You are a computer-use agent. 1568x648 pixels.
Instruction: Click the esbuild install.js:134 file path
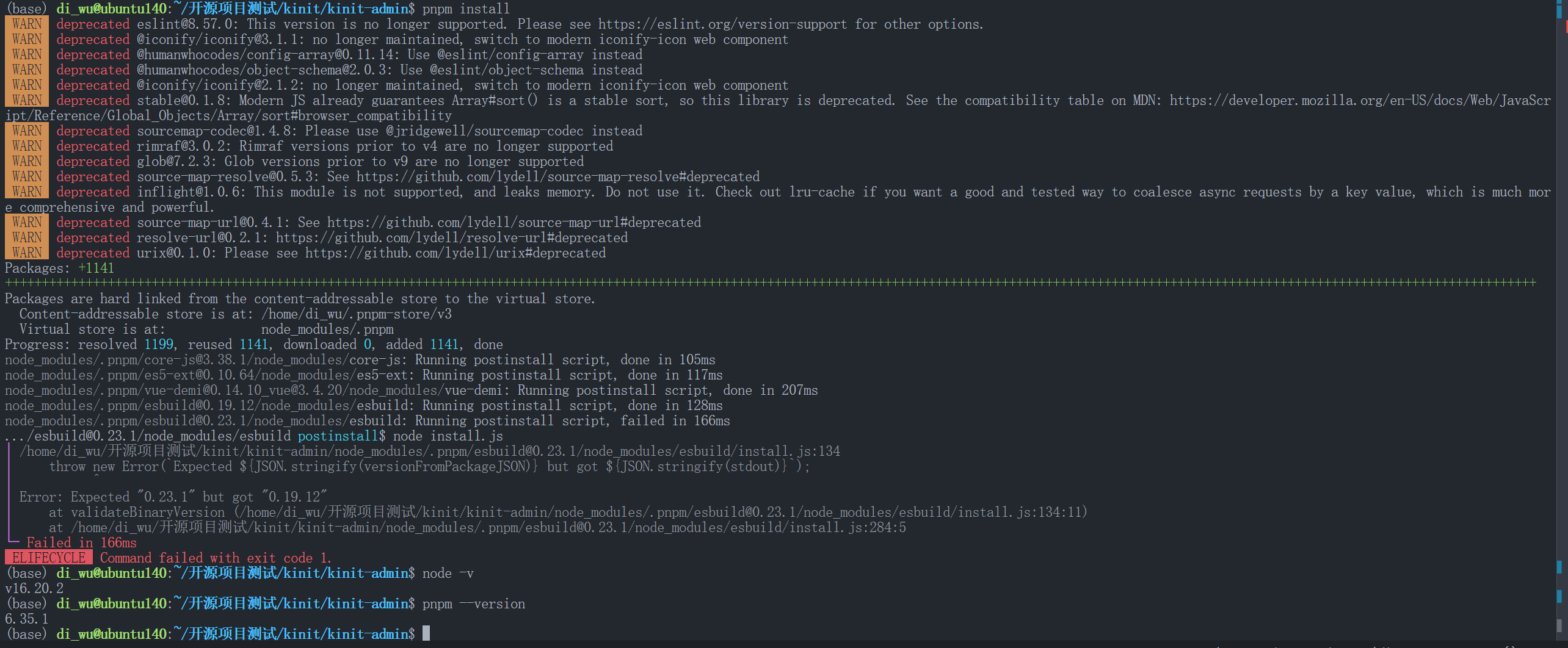coord(430,452)
